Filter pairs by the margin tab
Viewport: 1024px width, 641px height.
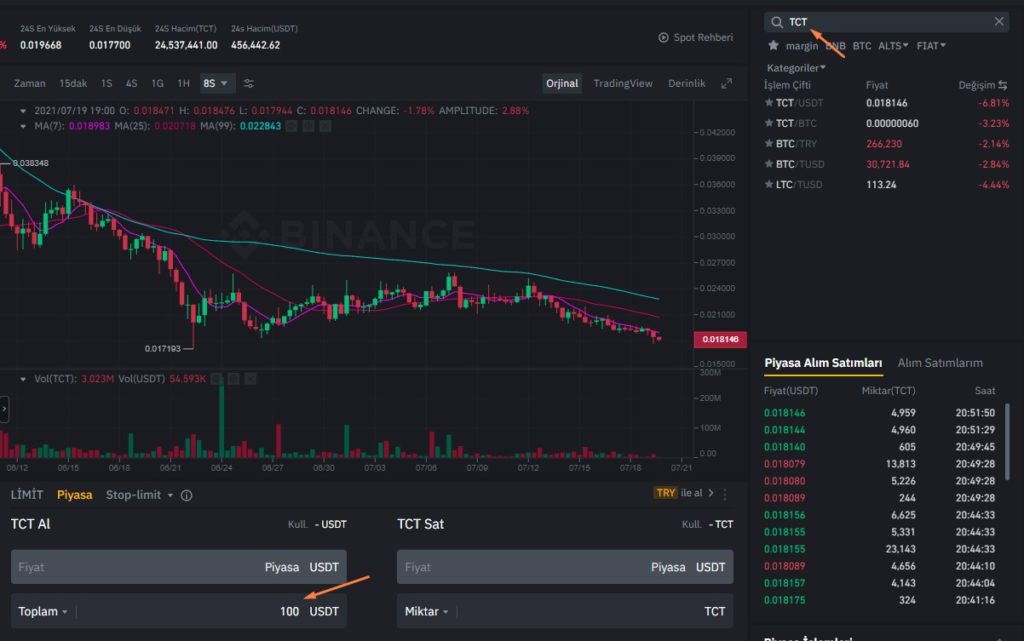[x=802, y=46]
